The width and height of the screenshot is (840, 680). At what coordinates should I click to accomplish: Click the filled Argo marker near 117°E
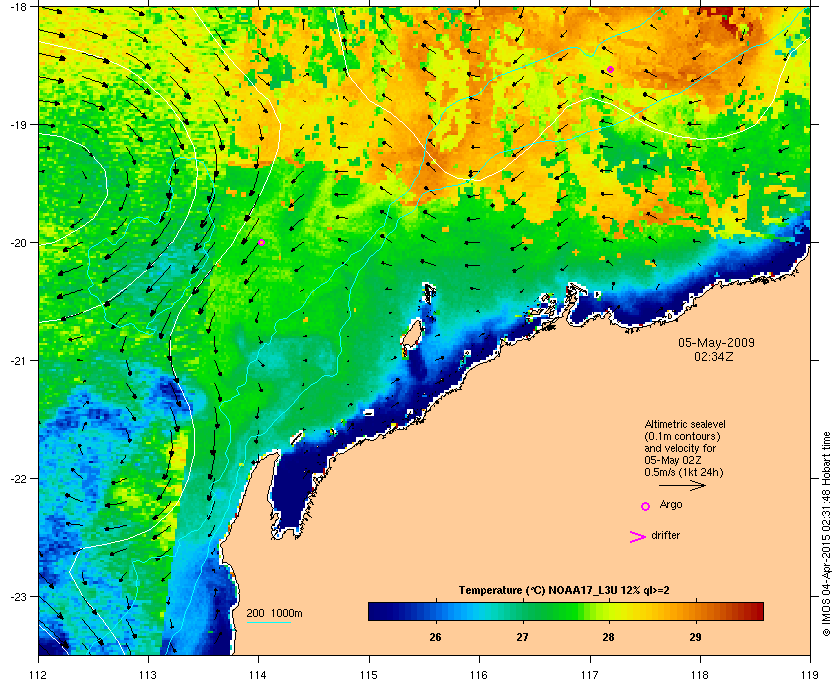click(x=610, y=70)
